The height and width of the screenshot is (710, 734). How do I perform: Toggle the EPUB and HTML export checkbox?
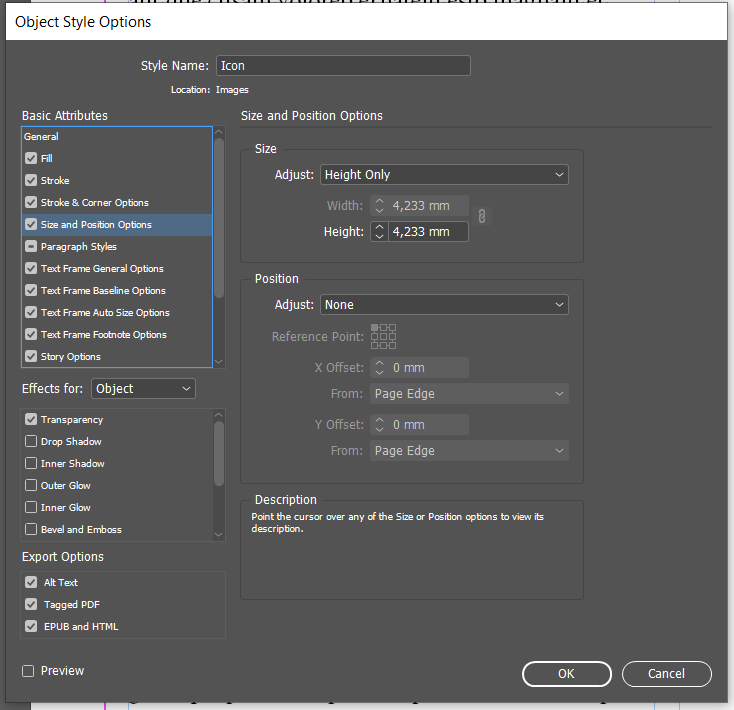(x=31, y=626)
